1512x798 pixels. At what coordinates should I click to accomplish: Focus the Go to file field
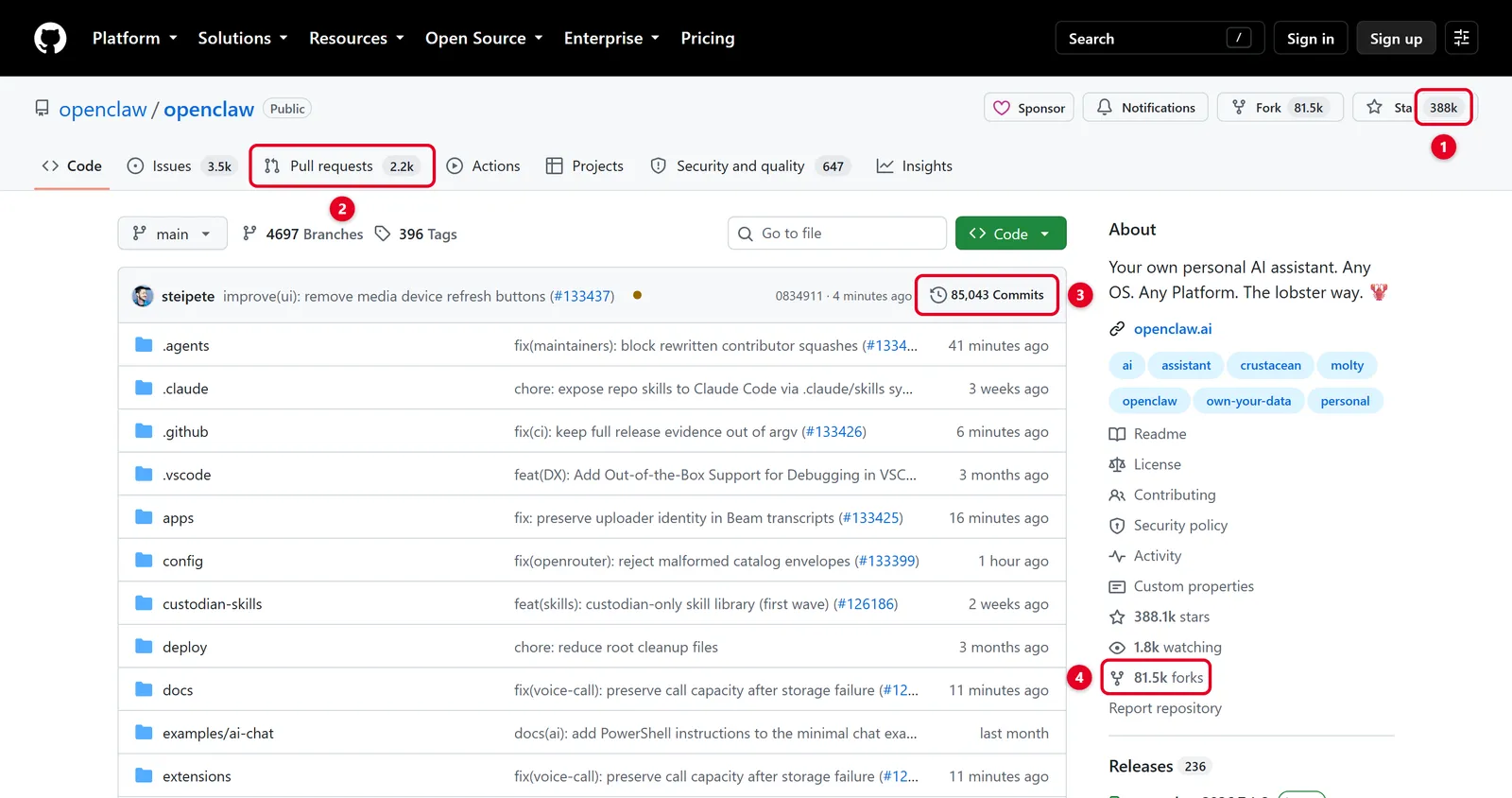point(837,234)
